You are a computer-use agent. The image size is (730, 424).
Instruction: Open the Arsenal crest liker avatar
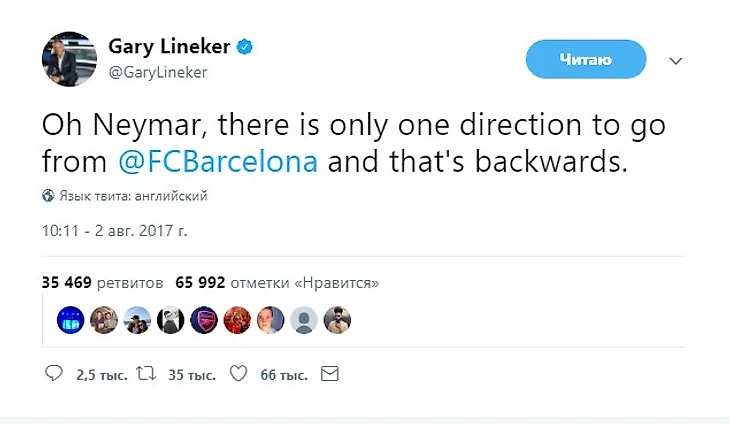204,319
